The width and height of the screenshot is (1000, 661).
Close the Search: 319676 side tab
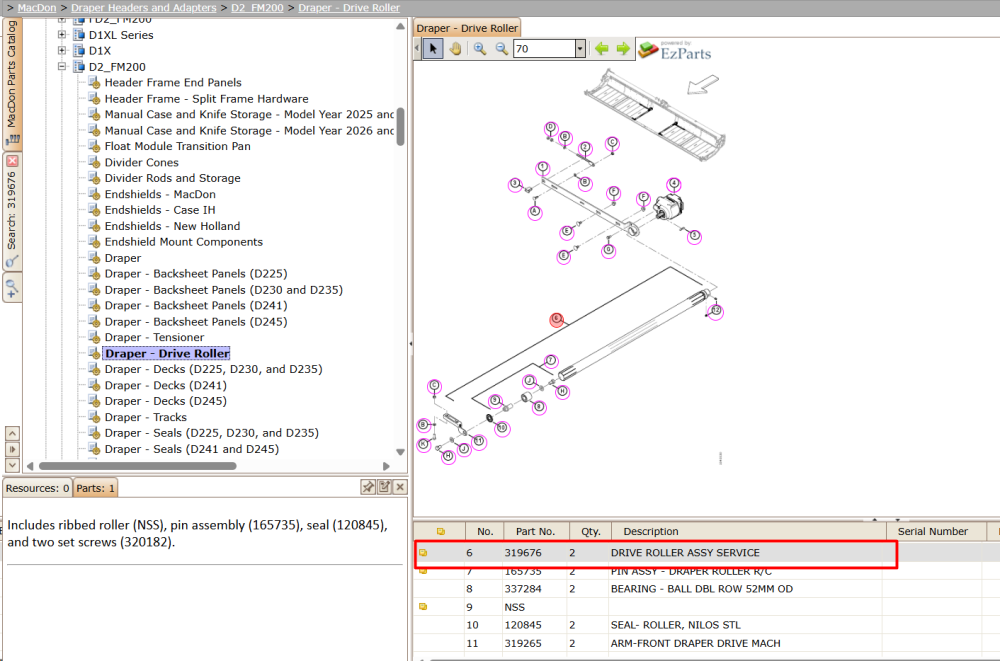coord(12,161)
